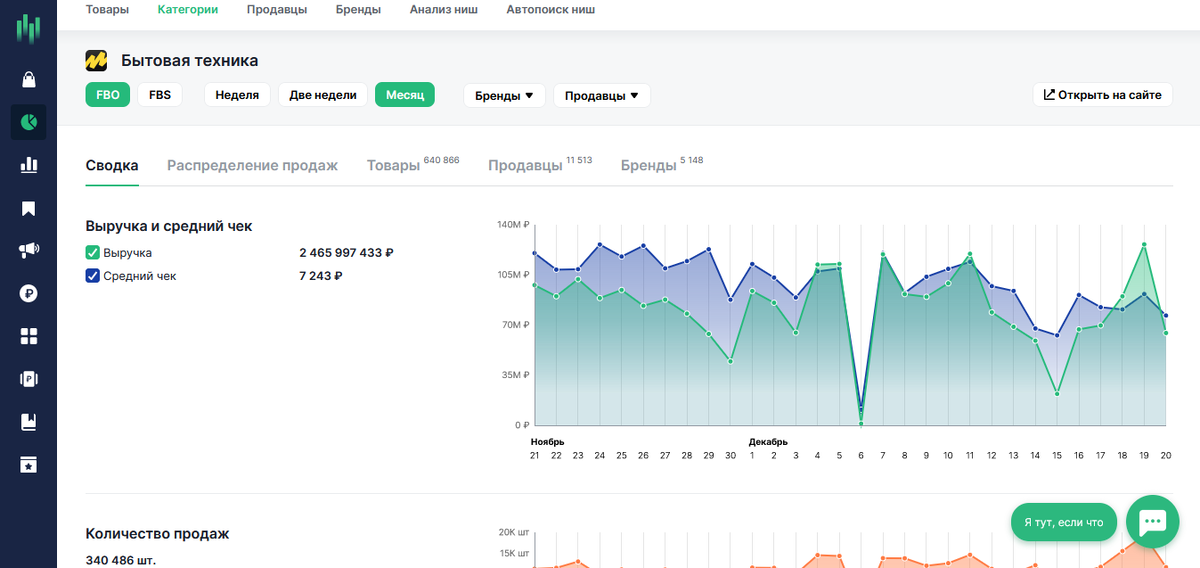1200x568 pixels.
Task: Click the ruble coin sidebar icon
Action: (28, 294)
